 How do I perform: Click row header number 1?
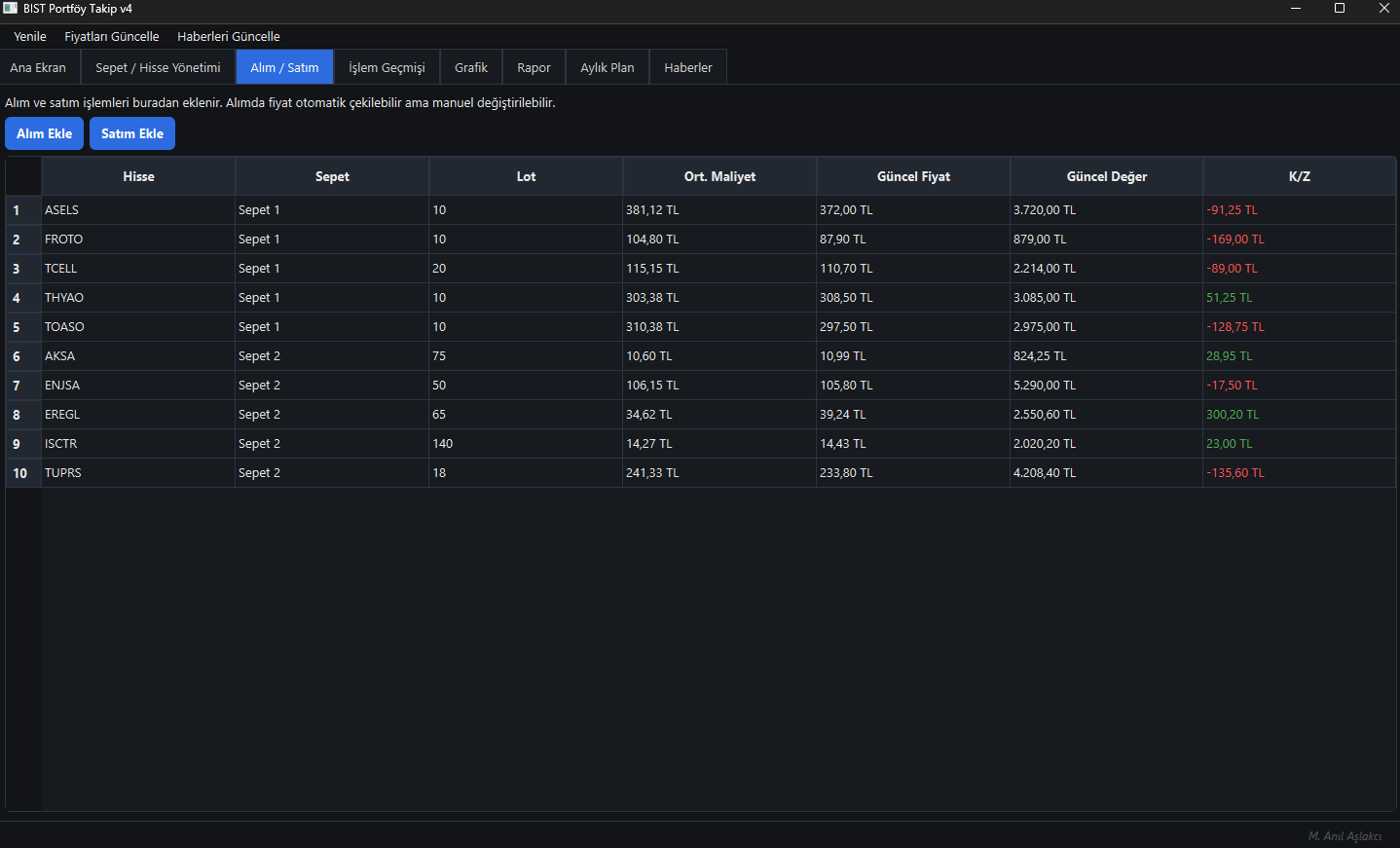click(x=23, y=210)
